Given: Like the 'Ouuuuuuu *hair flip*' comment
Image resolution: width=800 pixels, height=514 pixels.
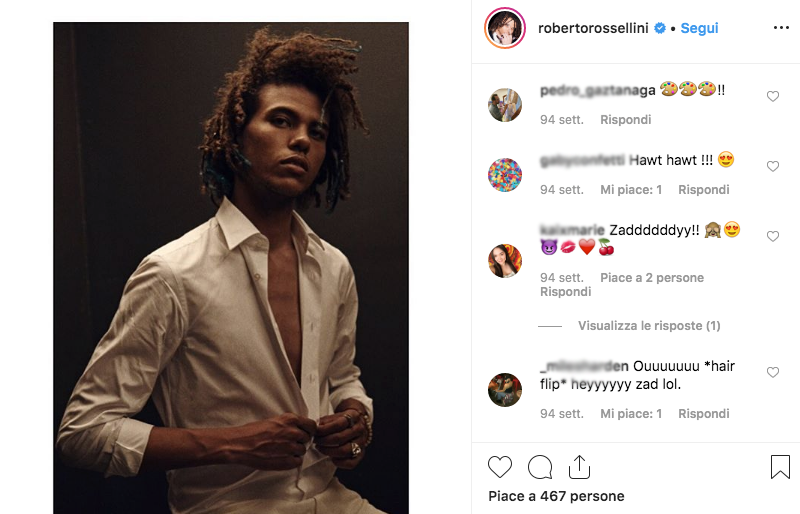Looking at the screenshot, I should click(772, 373).
